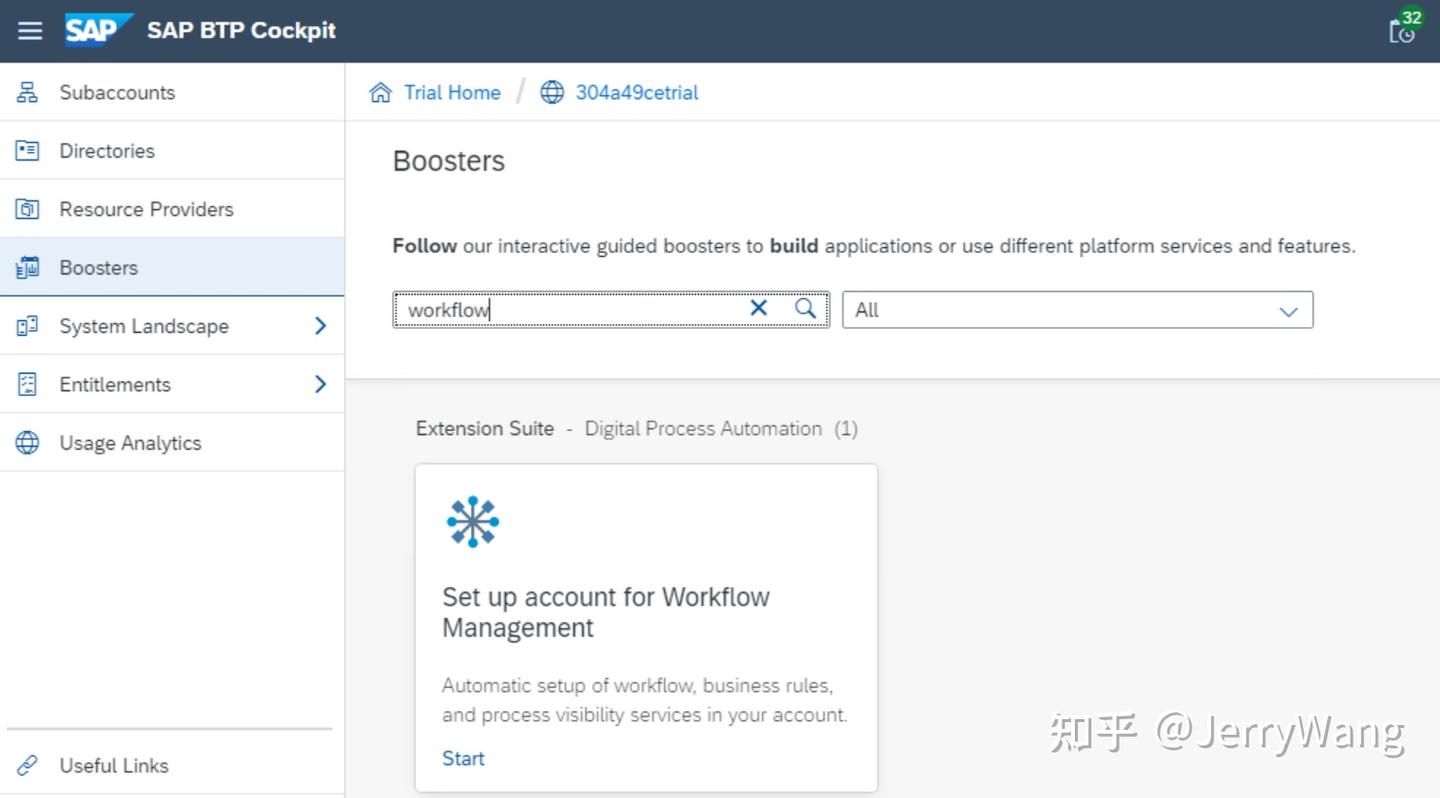Click the search magnifier in the search field
Screen dimensions: 1440x798
click(804, 309)
